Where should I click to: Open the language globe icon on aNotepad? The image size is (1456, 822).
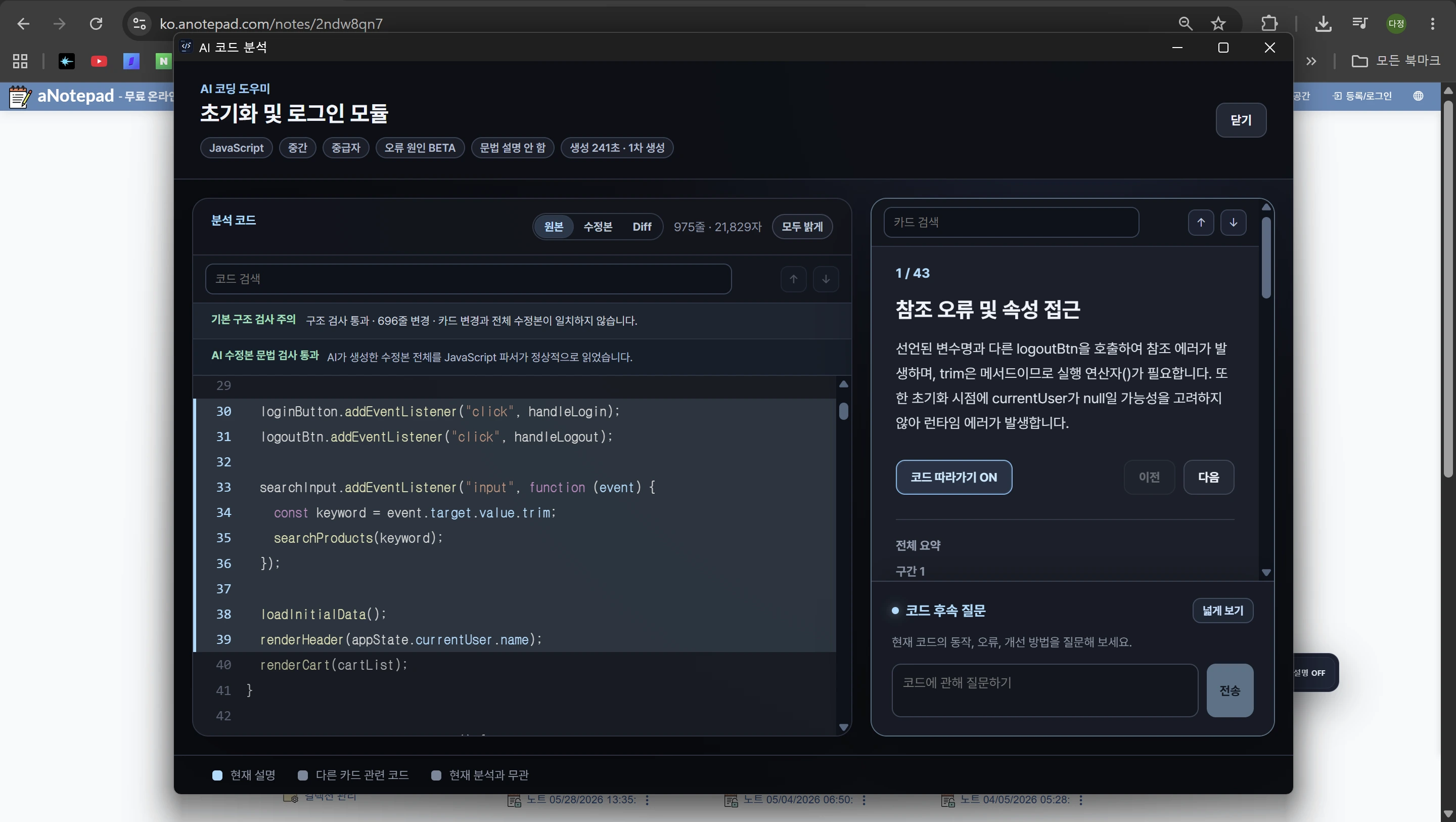point(1418,96)
